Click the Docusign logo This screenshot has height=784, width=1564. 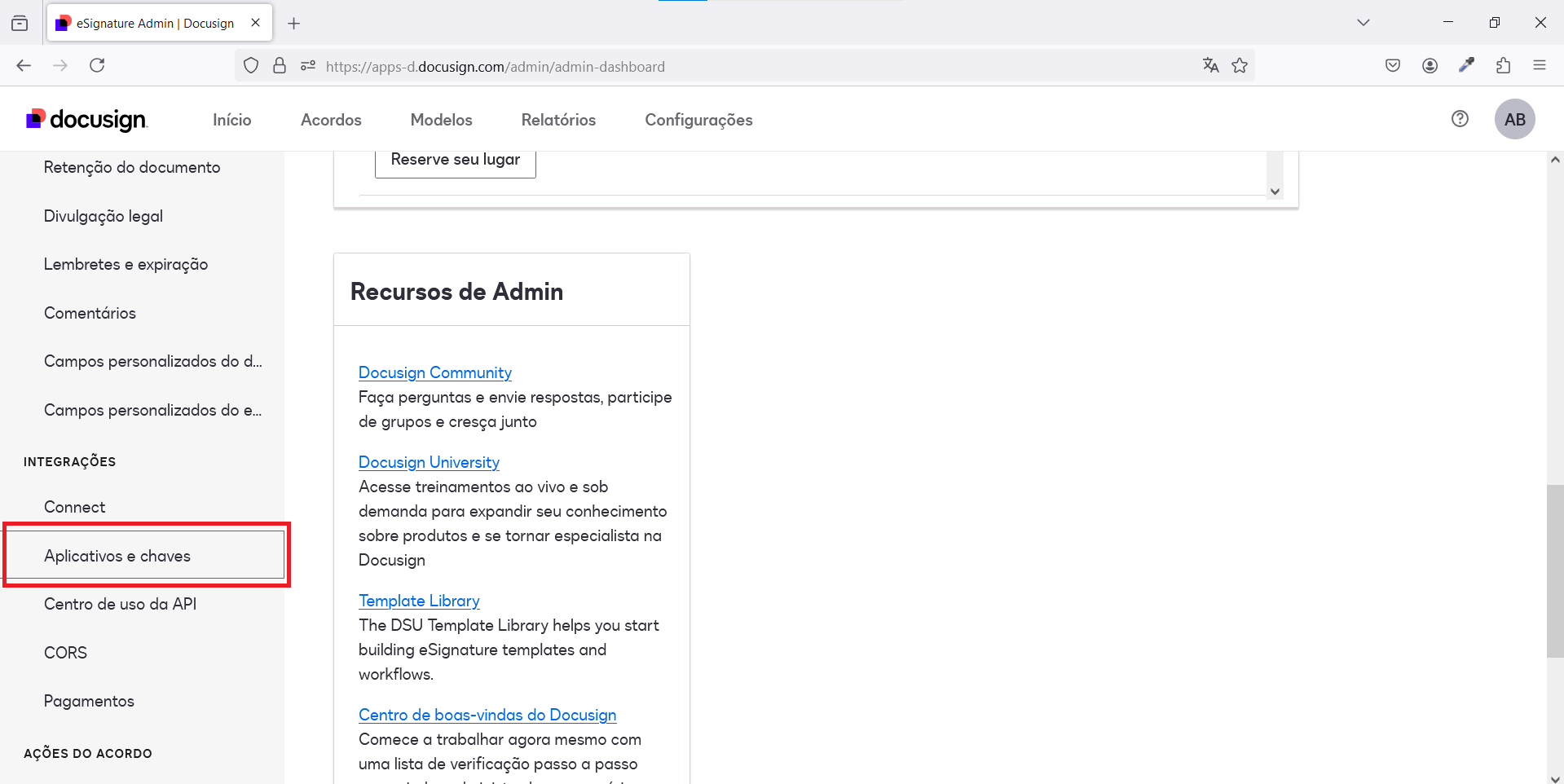(x=86, y=120)
